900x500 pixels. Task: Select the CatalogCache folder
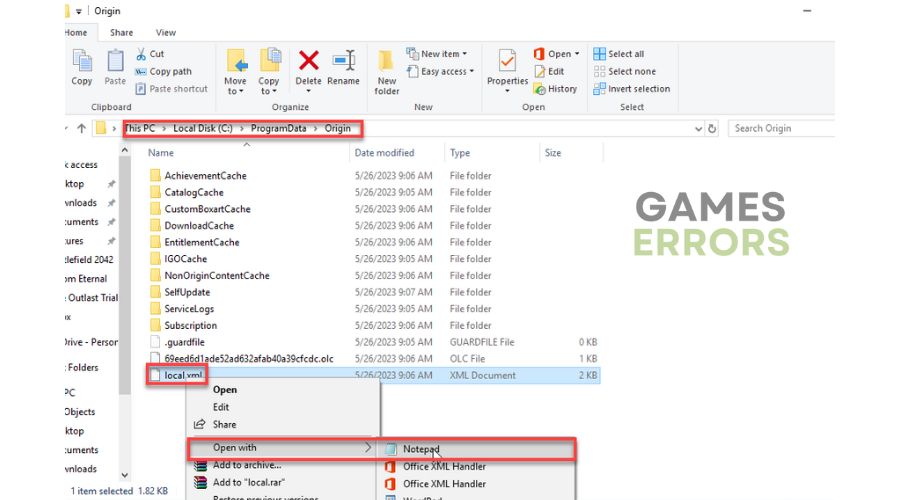(193, 192)
